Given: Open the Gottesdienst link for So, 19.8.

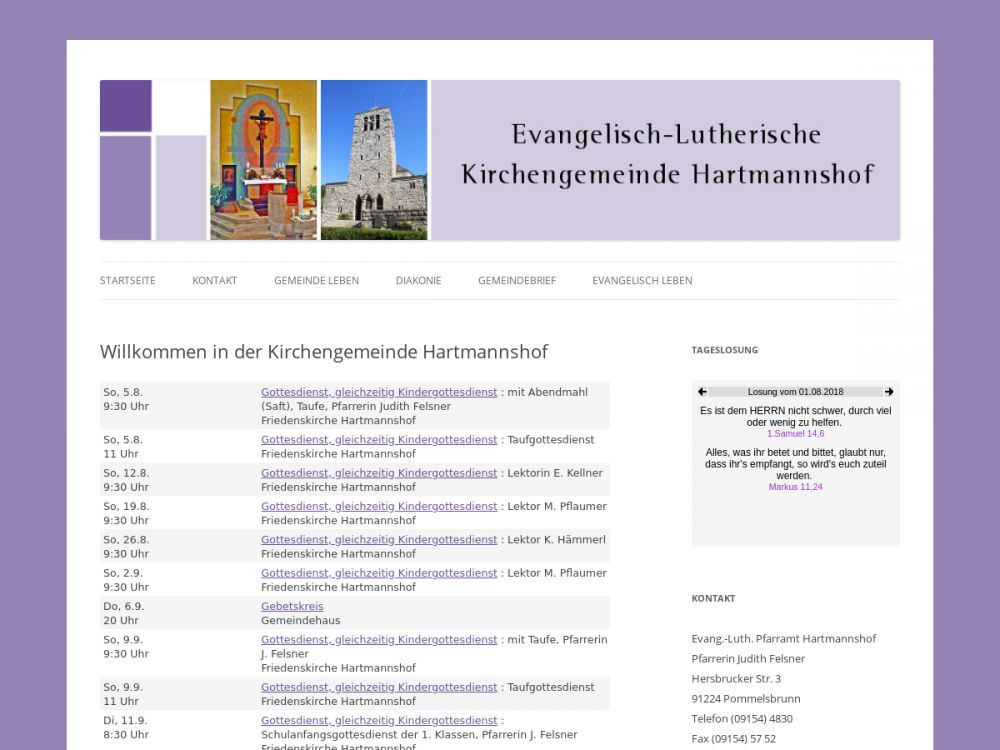Looking at the screenshot, I should pos(378,507).
